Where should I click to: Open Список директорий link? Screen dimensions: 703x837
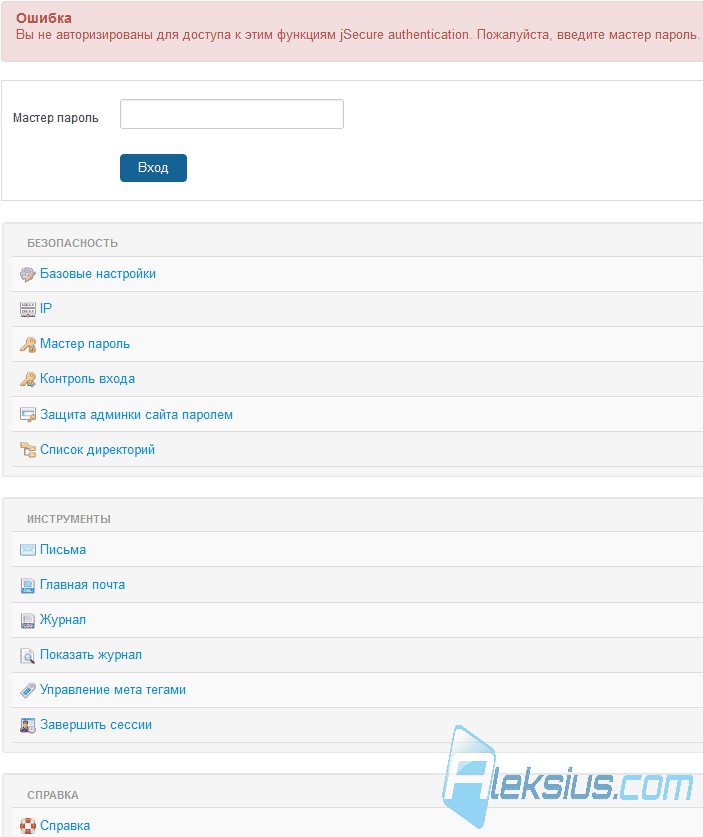click(x=97, y=450)
